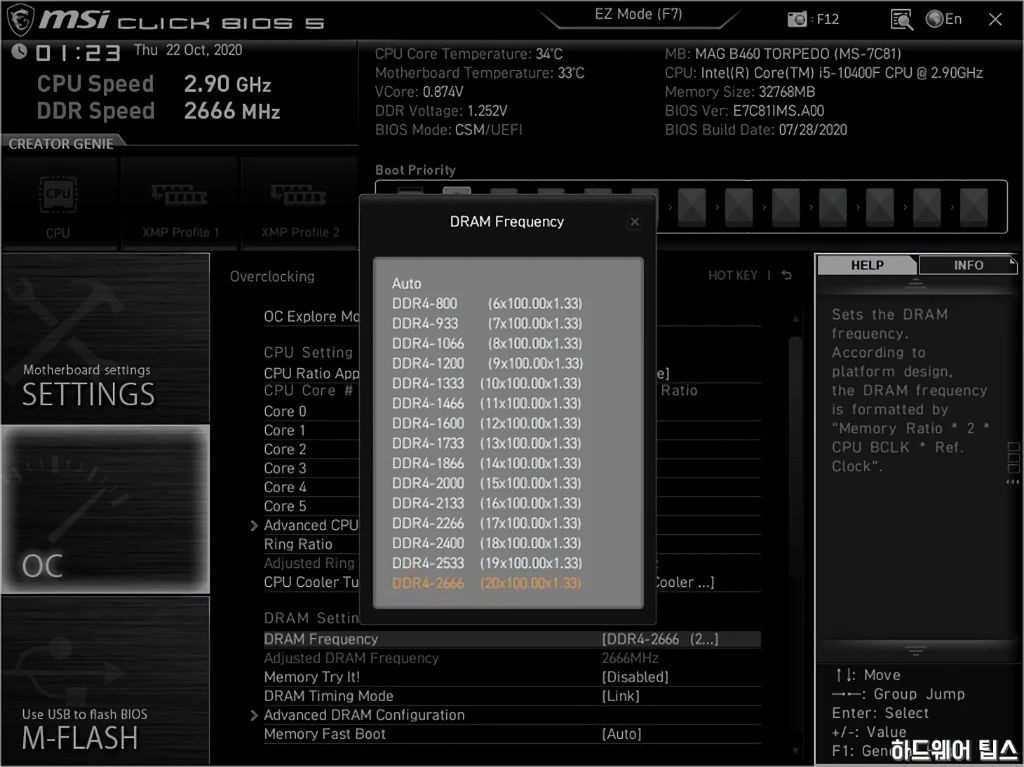Image resolution: width=1024 pixels, height=767 pixels.
Task: Open the M-FLASH section
Action: 106,679
